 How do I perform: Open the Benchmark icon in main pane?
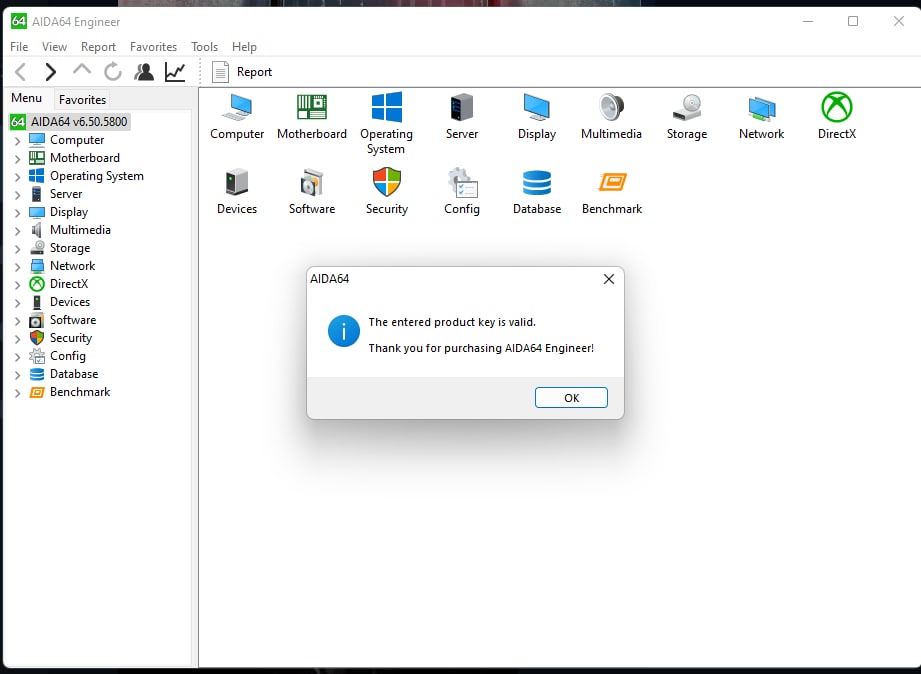pos(612,182)
